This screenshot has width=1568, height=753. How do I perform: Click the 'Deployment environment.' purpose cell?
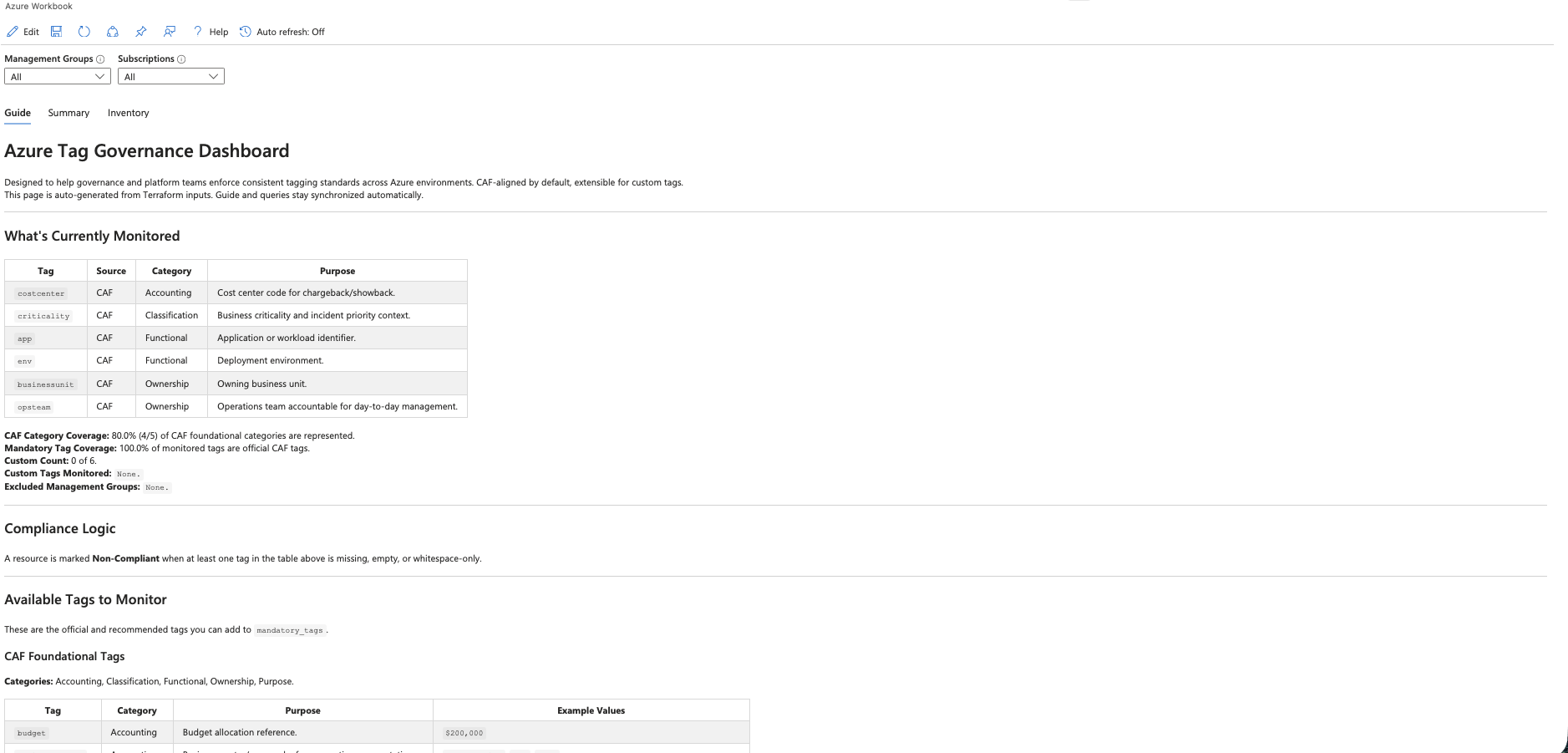pos(337,361)
